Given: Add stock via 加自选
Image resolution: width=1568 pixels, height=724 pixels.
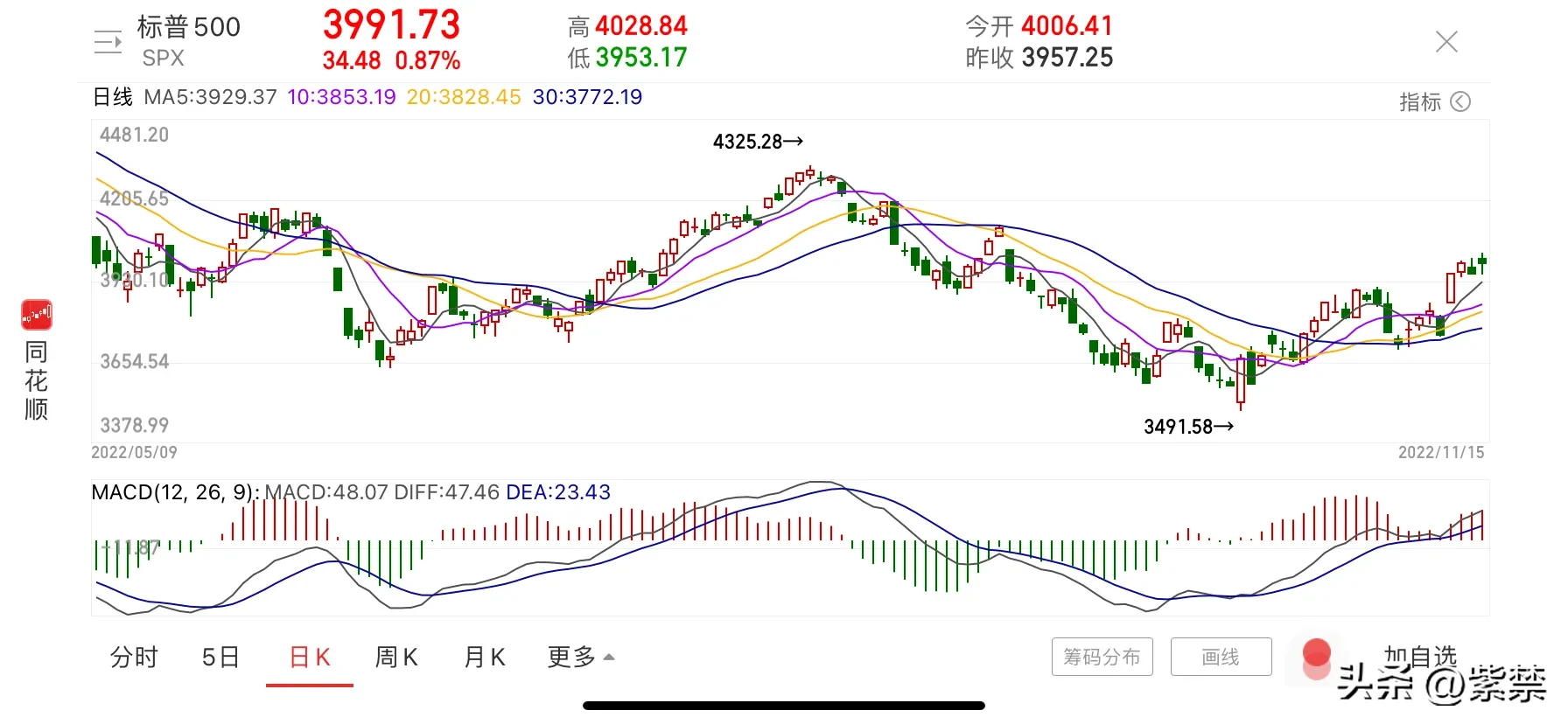Looking at the screenshot, I should [1420, 656].
